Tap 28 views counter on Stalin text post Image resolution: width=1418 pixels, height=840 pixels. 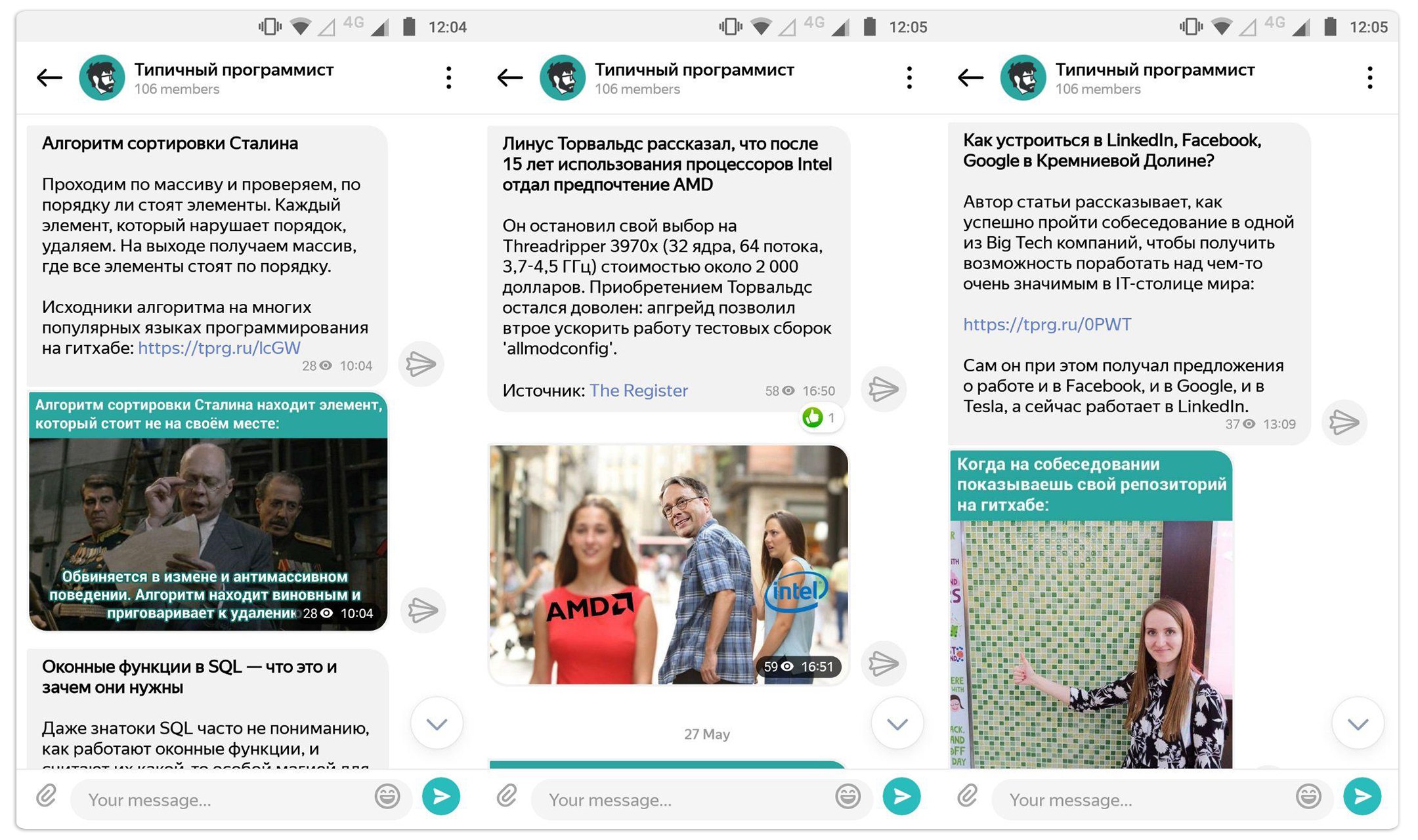pyautogui.click(x=317, y=366)
